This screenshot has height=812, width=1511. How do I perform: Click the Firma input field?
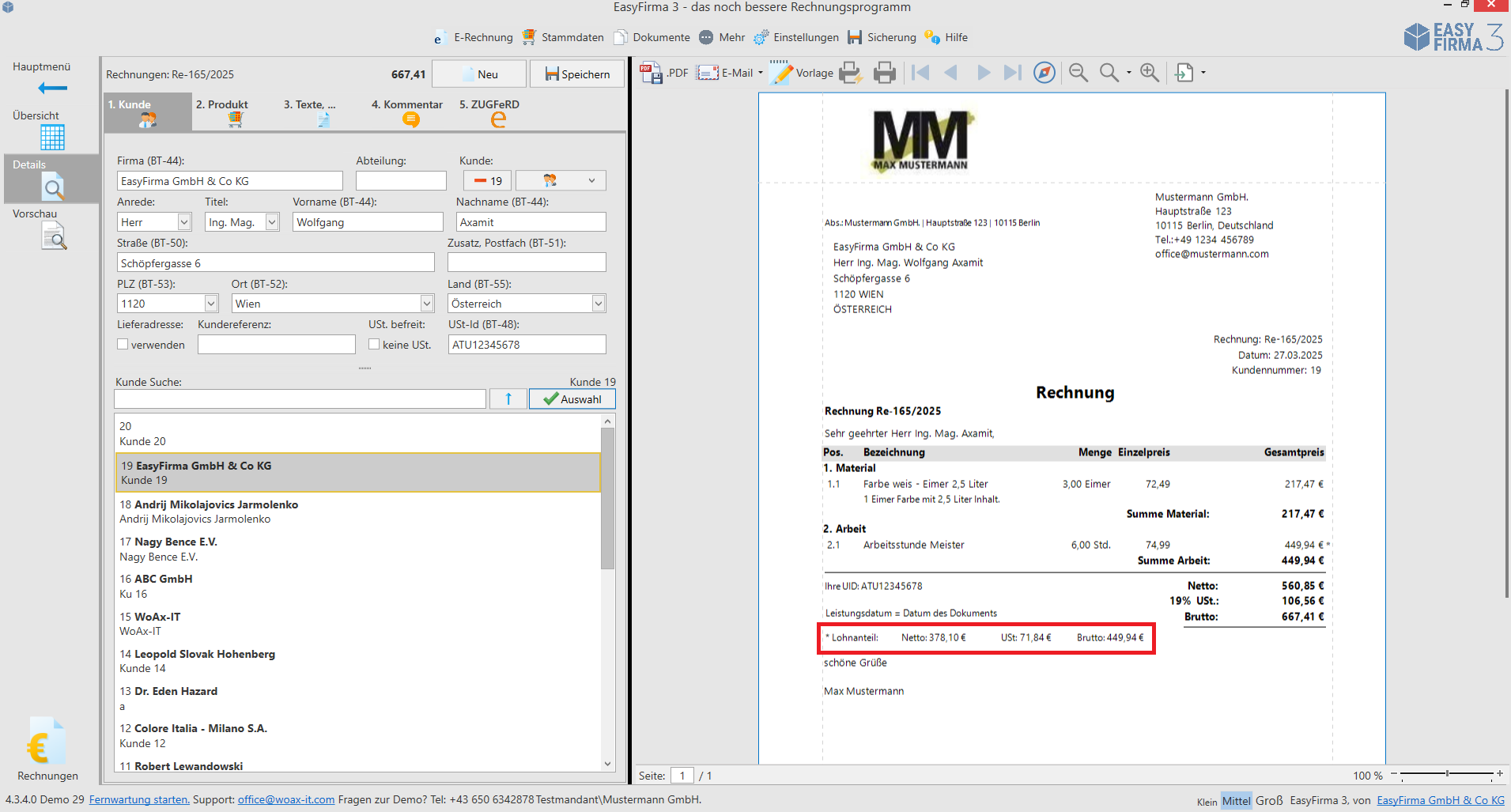[230, 181]
